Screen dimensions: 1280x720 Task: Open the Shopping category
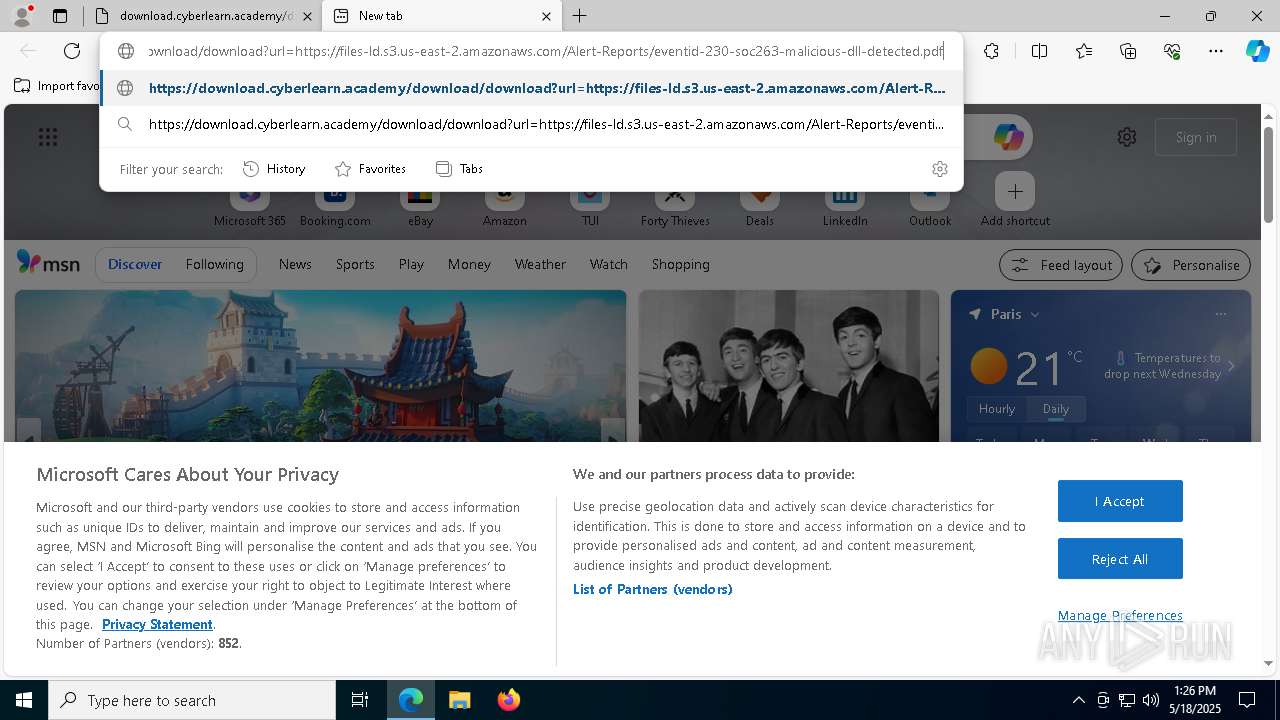point(681,264)
